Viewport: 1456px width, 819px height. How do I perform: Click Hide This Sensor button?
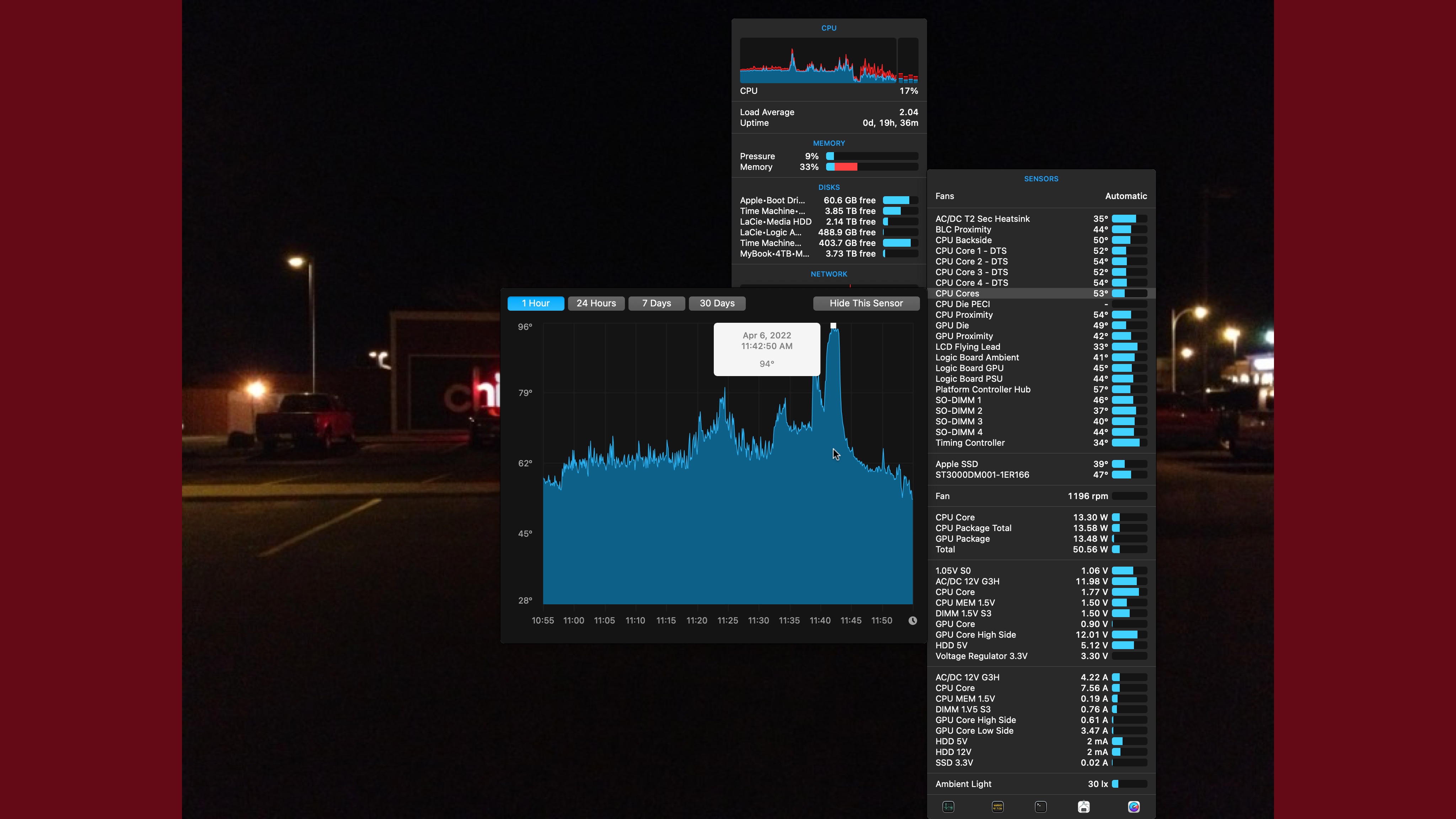(866, 304)
